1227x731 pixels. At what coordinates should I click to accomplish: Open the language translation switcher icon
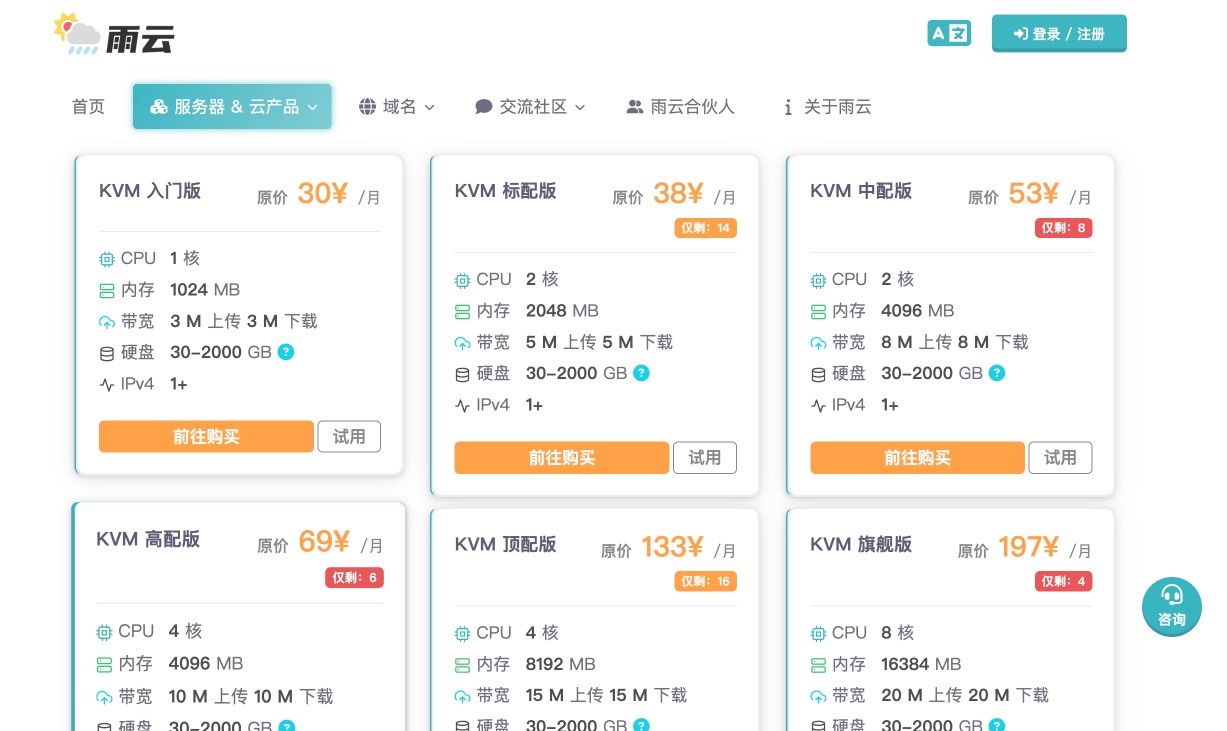pos(949,33)
